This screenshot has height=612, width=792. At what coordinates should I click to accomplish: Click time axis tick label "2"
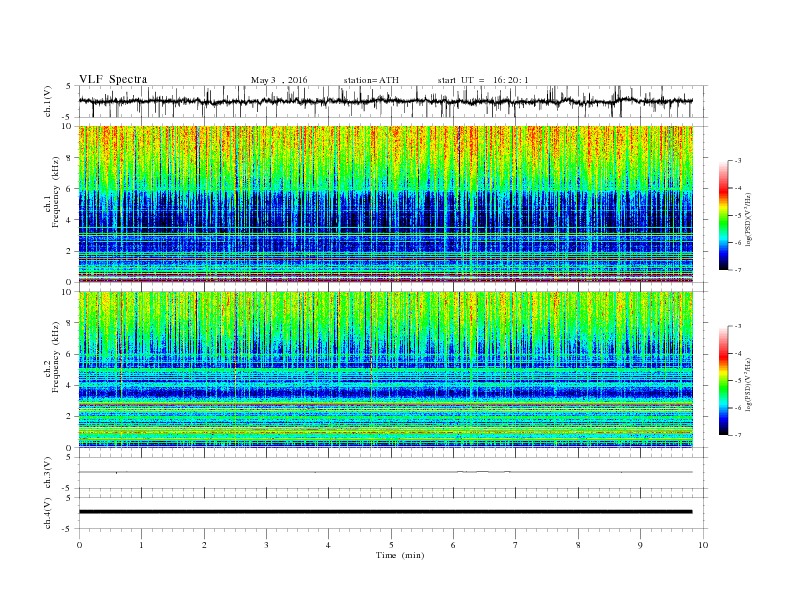204,545
